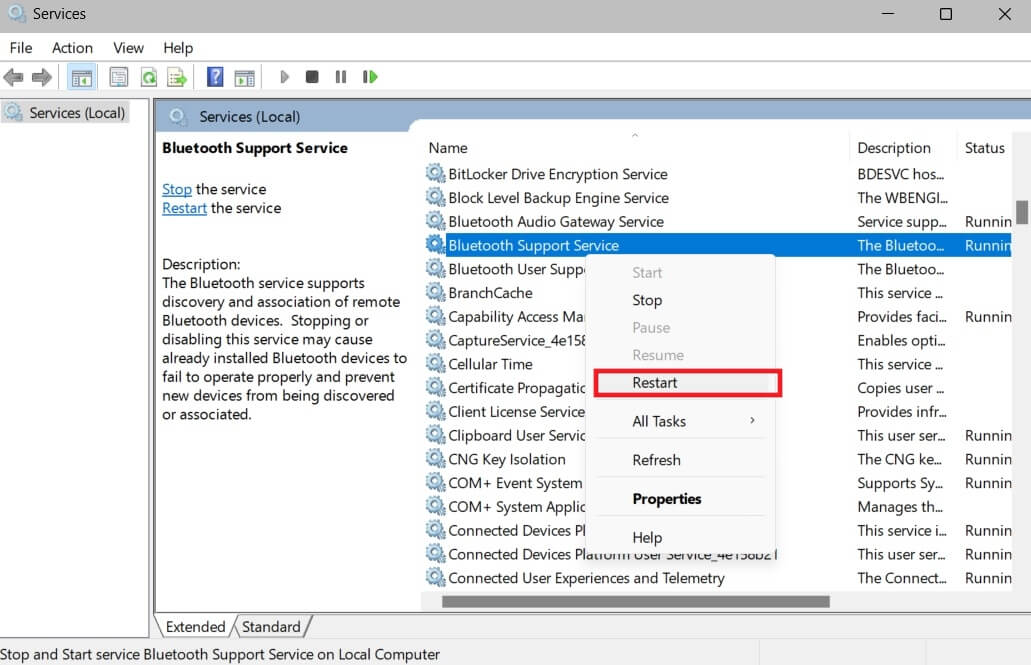Click the Stop link for Bluetooth Support Service
The image size is (1031, 665).
click(176, 189)
